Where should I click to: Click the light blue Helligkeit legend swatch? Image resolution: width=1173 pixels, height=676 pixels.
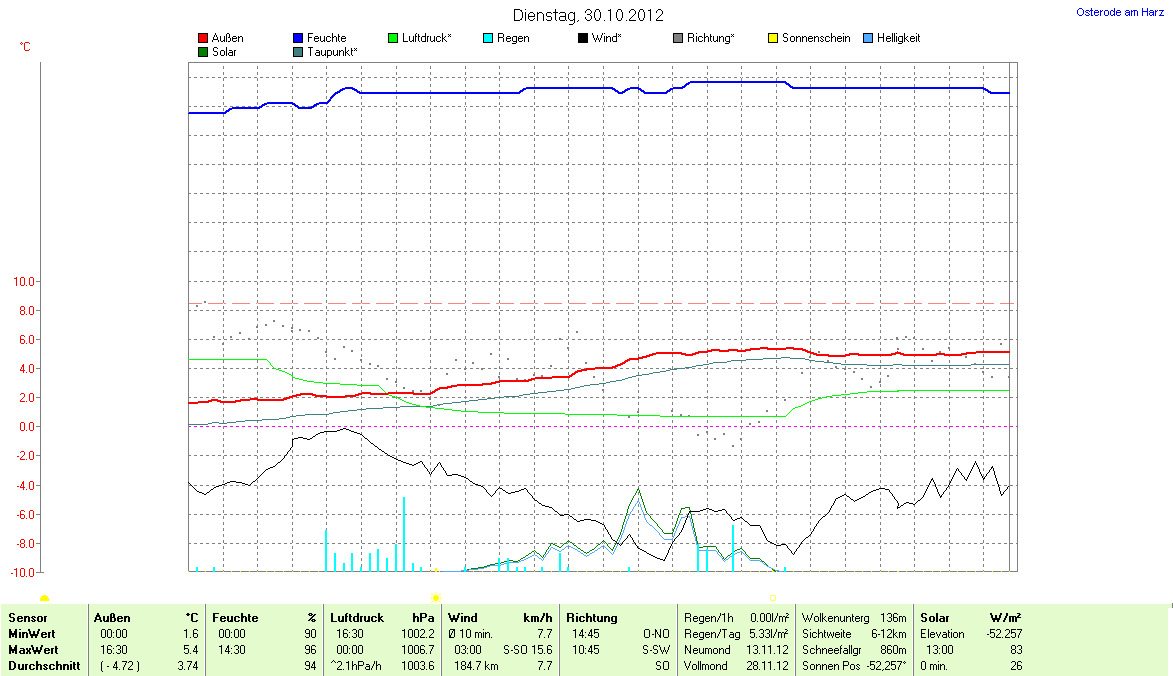click(868, 39)
